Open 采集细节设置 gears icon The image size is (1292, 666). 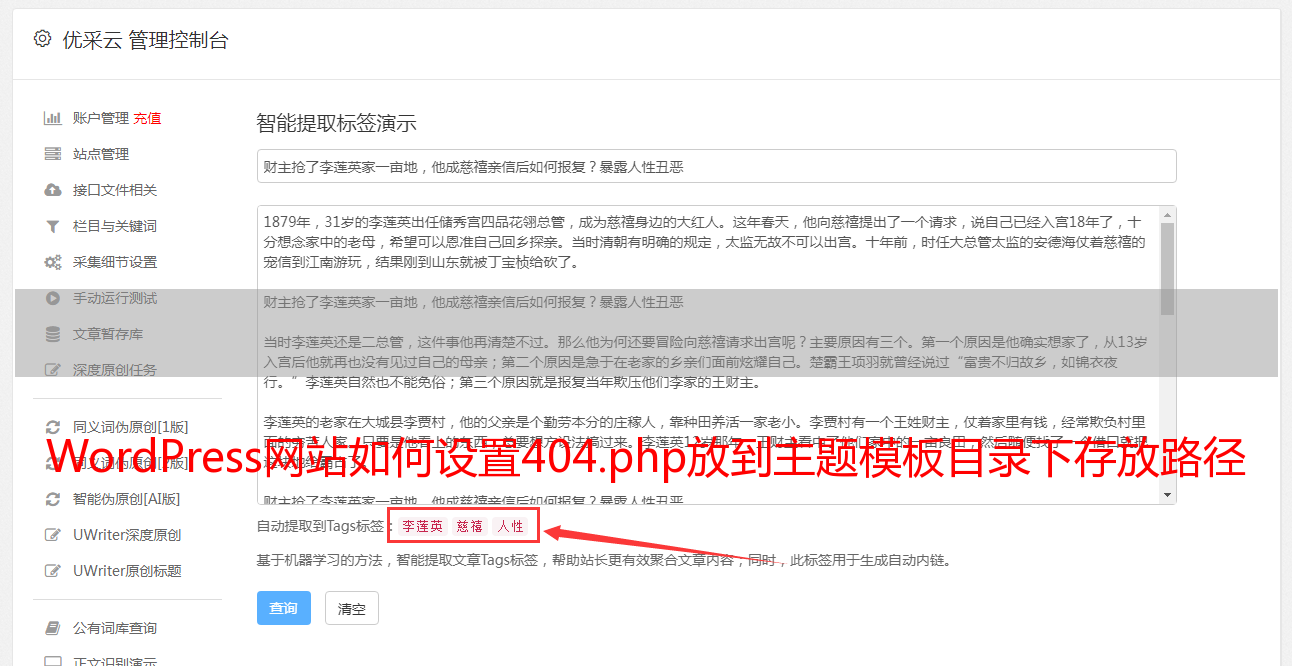53,262
